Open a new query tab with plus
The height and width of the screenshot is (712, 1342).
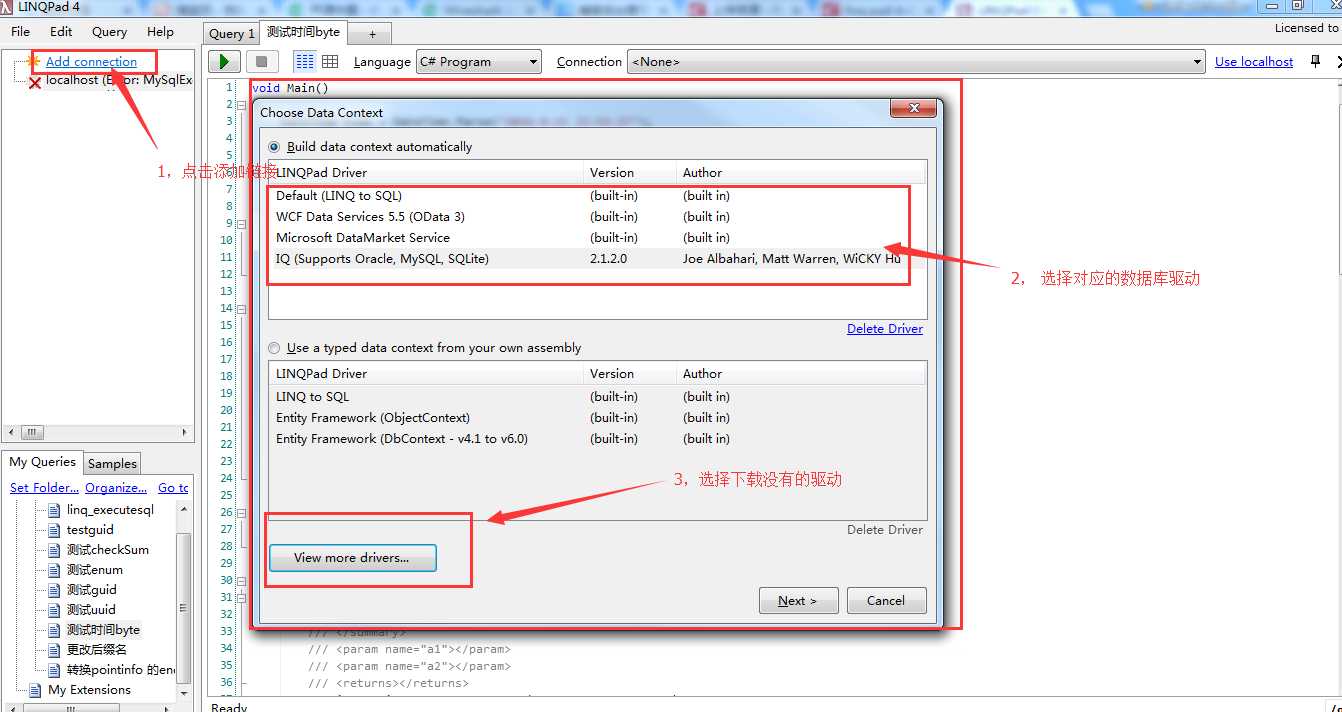tap(373, 34)
